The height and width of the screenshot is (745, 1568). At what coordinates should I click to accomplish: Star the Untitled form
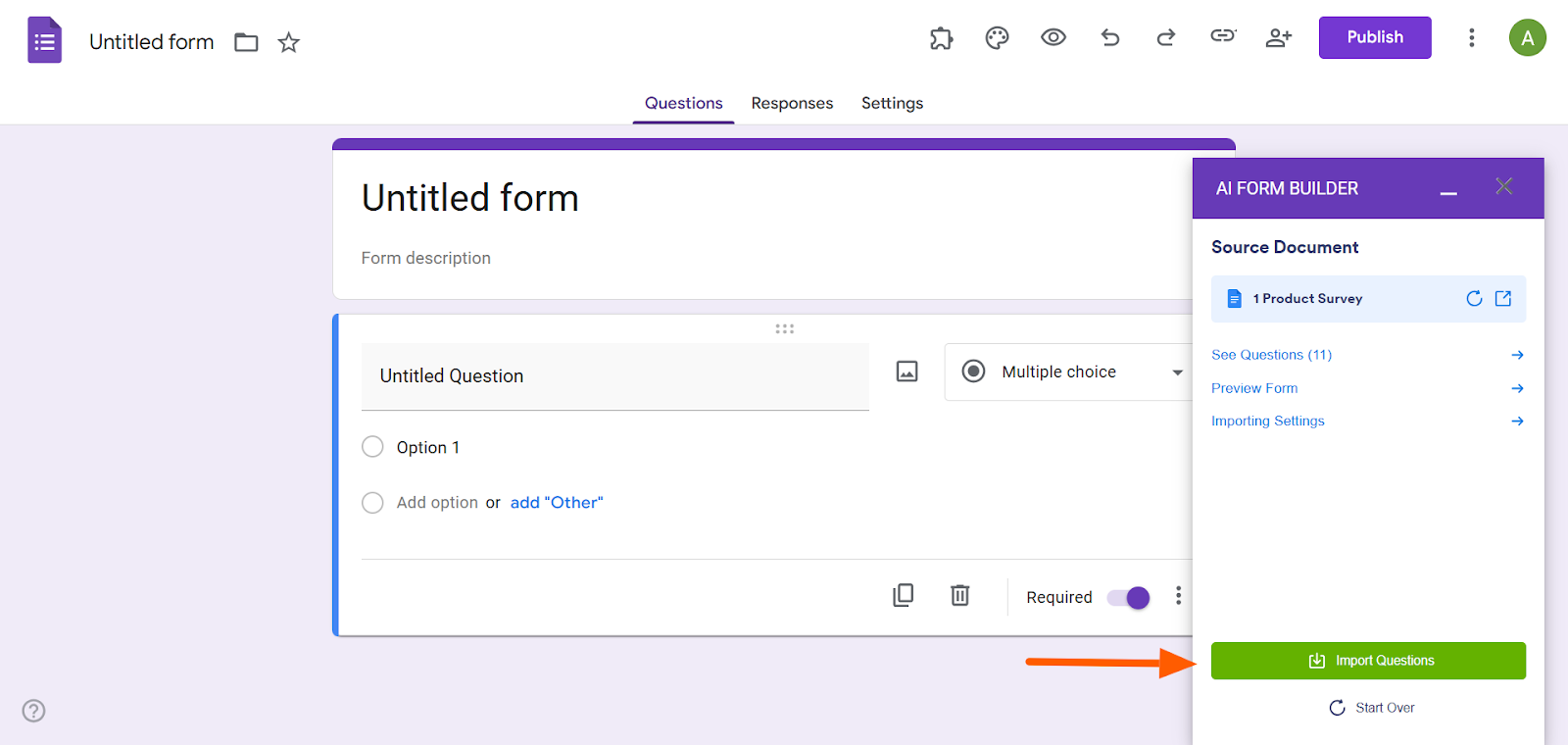(x=288, y=42)
